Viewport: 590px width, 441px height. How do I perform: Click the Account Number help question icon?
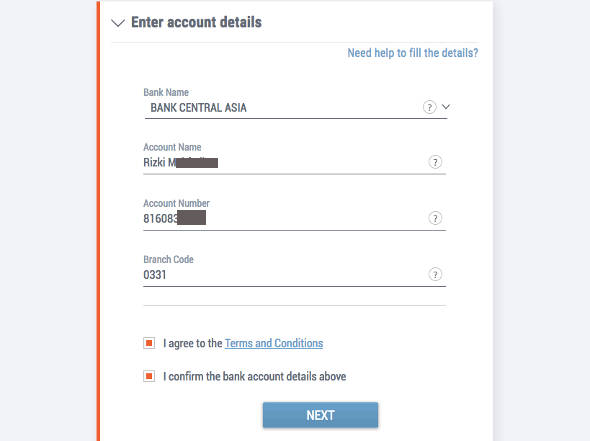pos(435,218)
